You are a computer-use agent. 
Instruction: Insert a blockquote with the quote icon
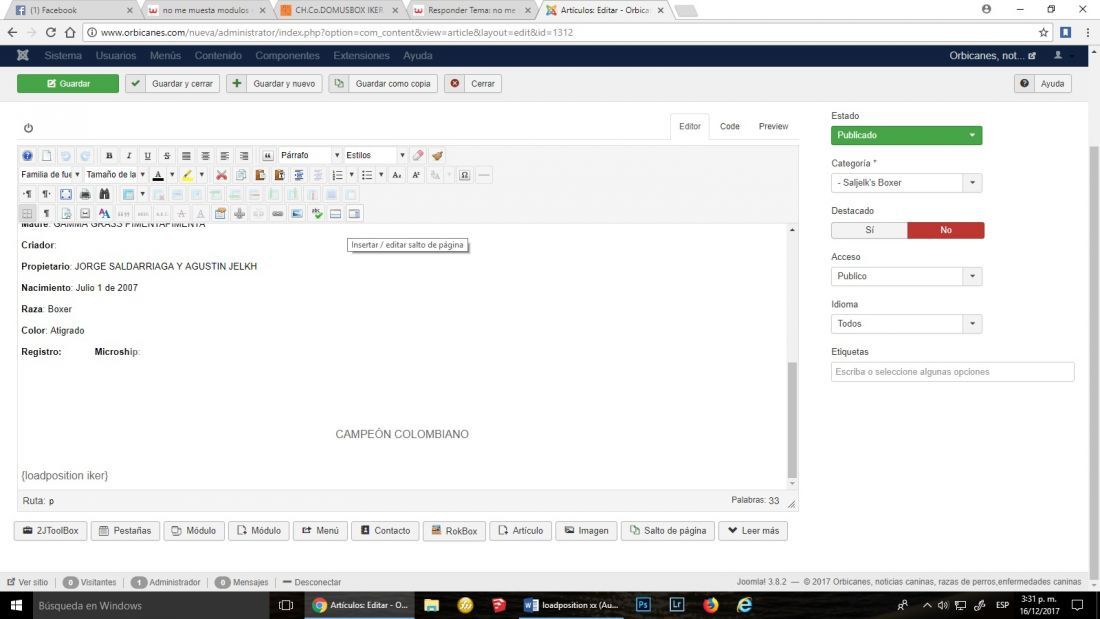click(267, 156)
